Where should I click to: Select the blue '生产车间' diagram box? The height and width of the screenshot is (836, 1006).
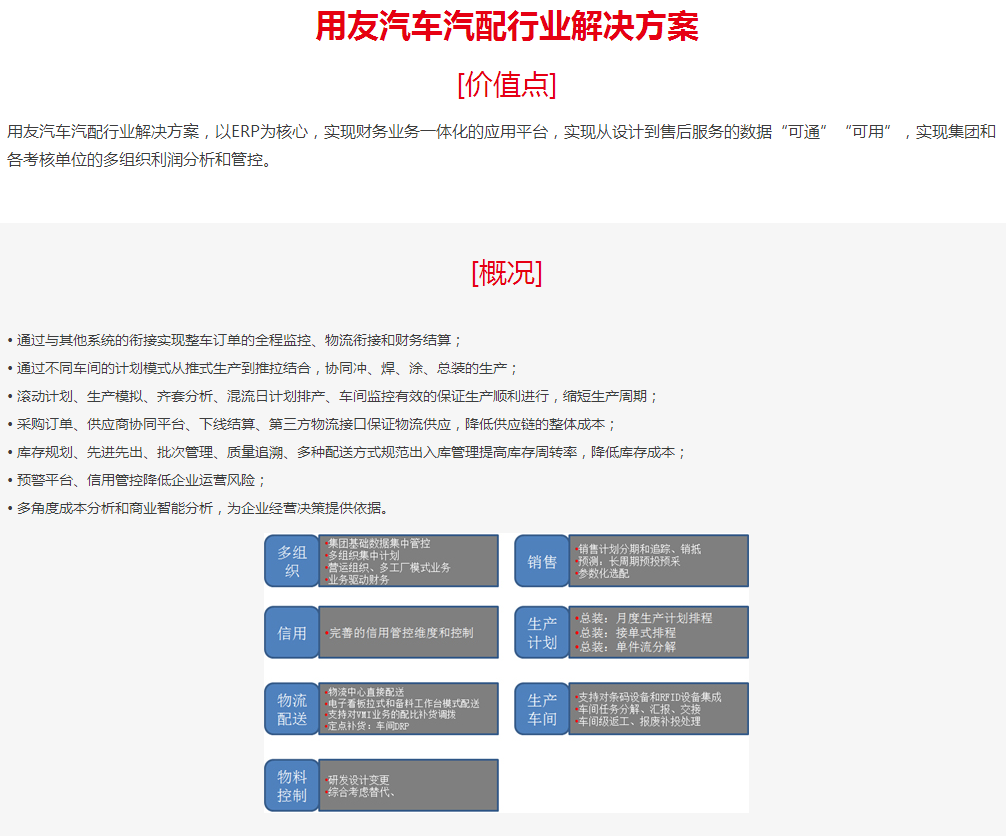[x=542, y=709]
